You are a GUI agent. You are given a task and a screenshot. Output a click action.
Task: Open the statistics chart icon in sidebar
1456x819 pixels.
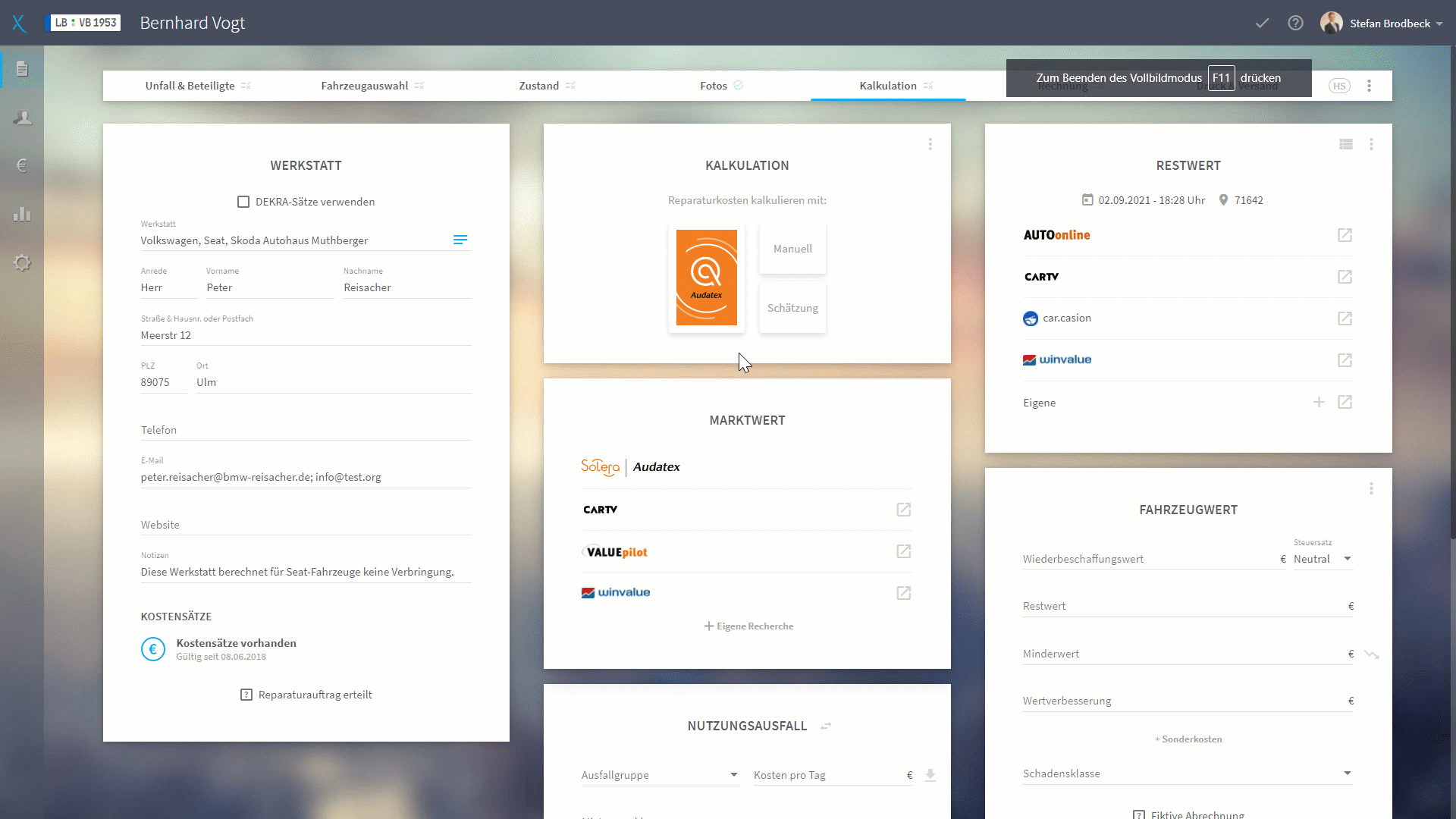tap(22, 214)
